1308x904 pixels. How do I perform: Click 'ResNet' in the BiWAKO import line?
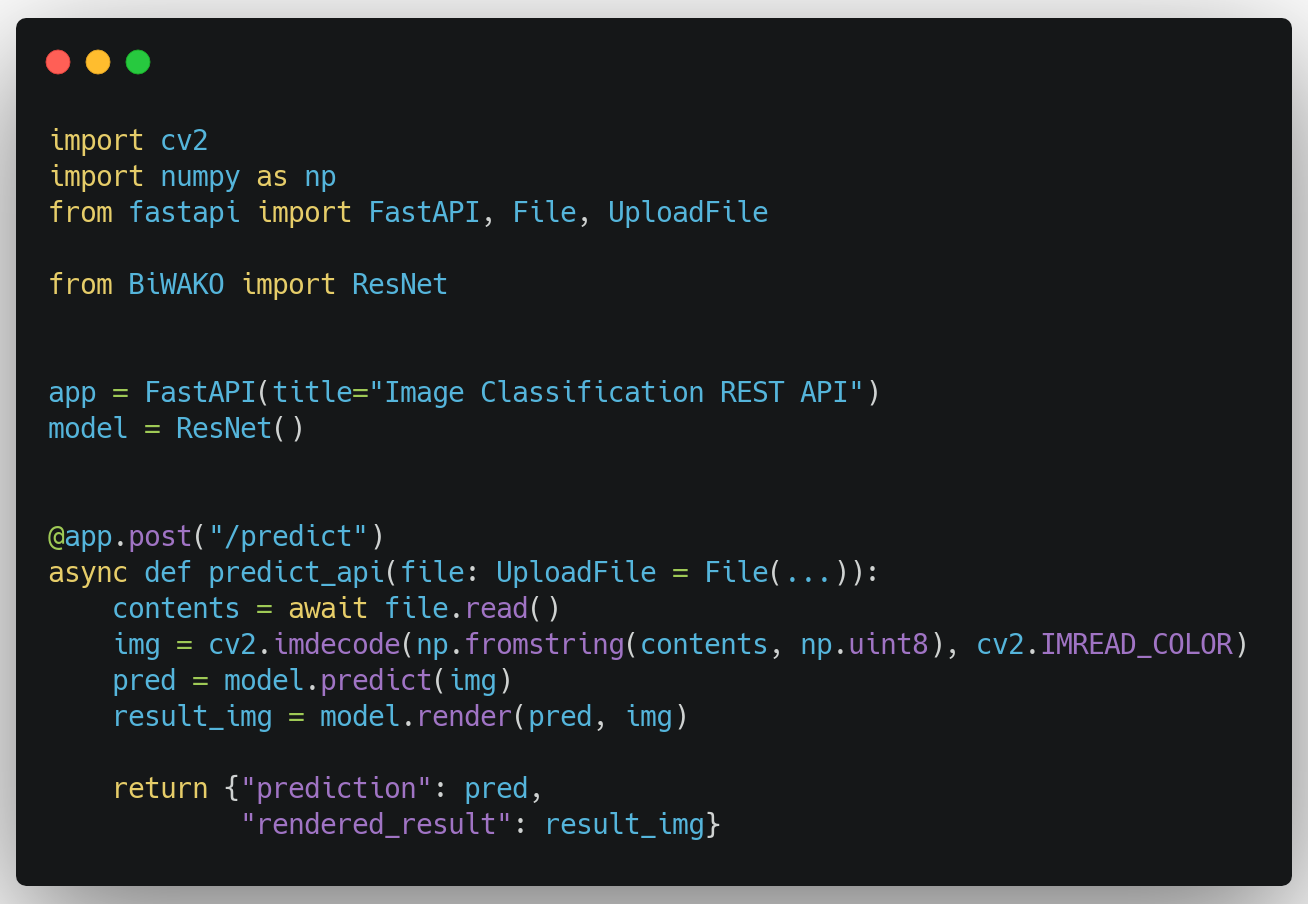pos(400,285)
